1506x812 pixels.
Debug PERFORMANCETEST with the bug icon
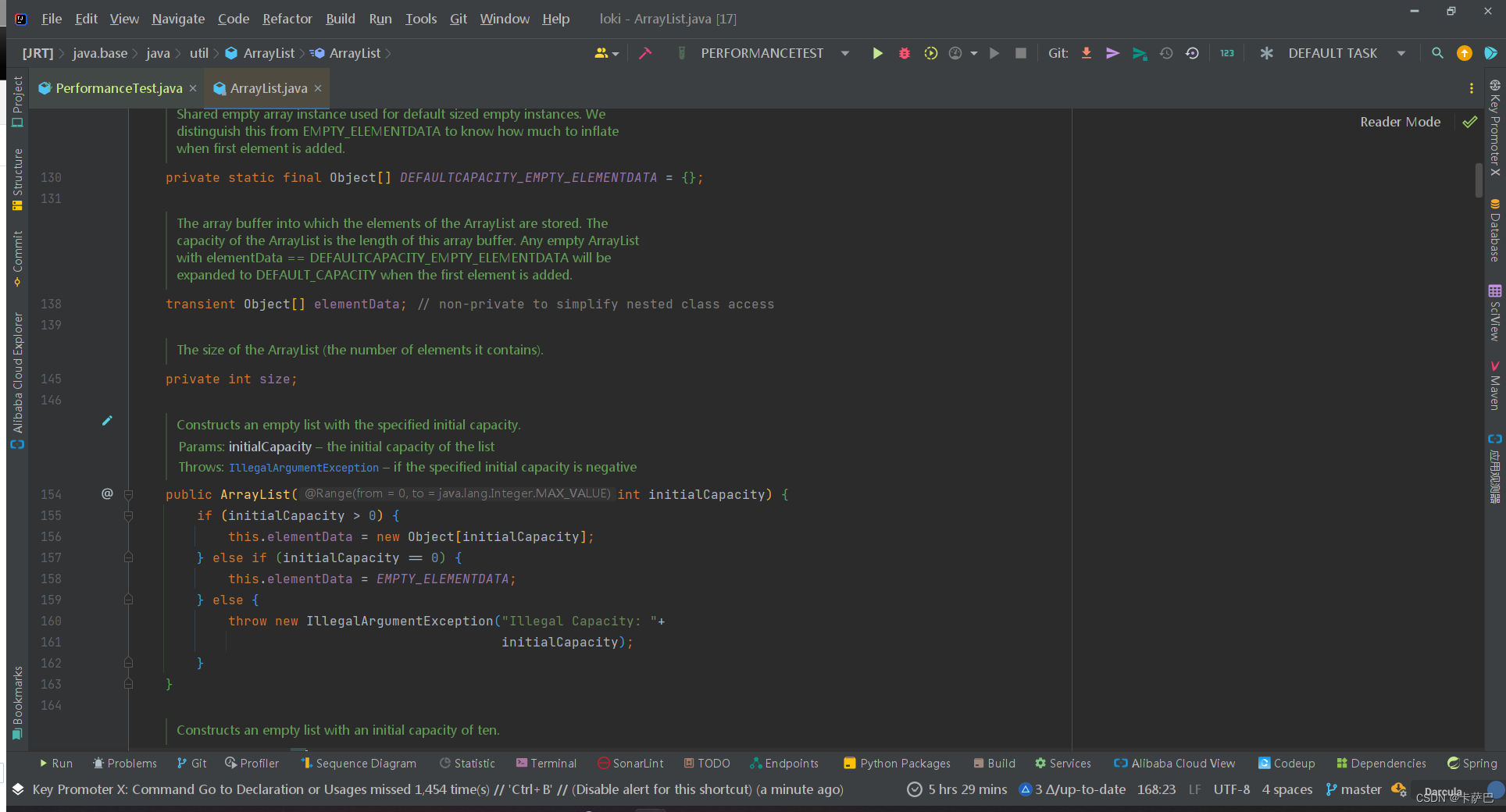coord(904,53)
